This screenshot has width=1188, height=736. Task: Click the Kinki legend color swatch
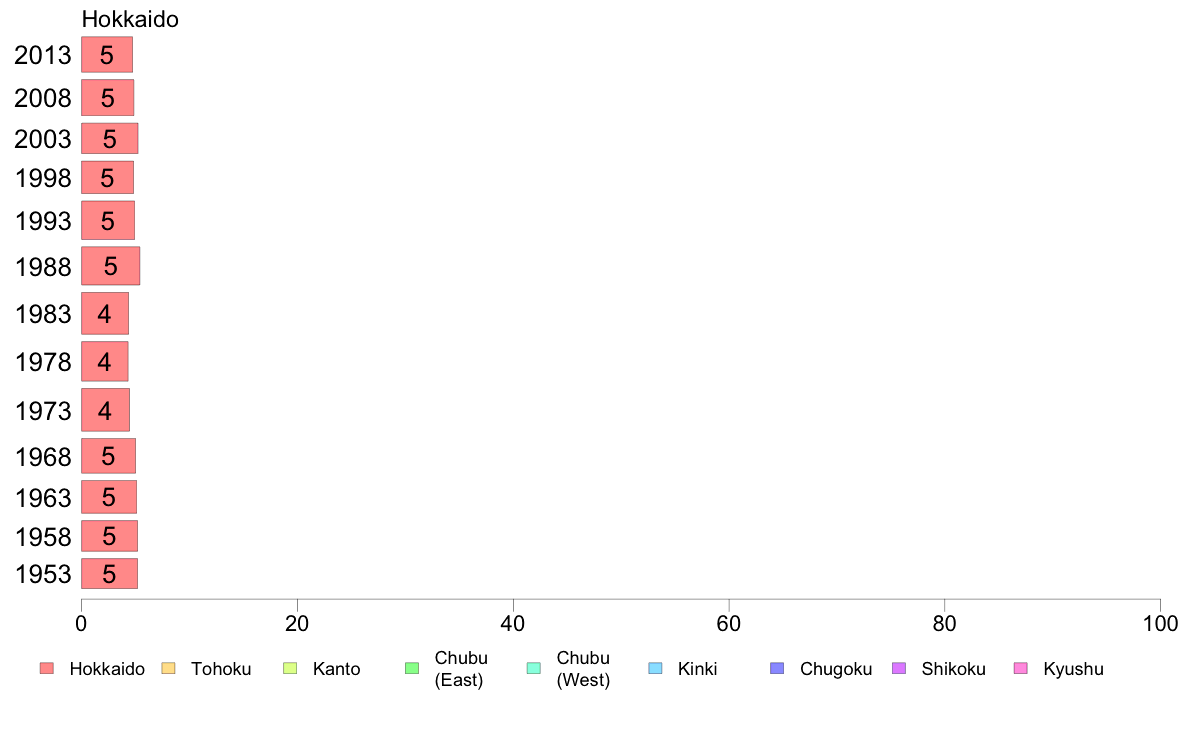click(655, 668)
